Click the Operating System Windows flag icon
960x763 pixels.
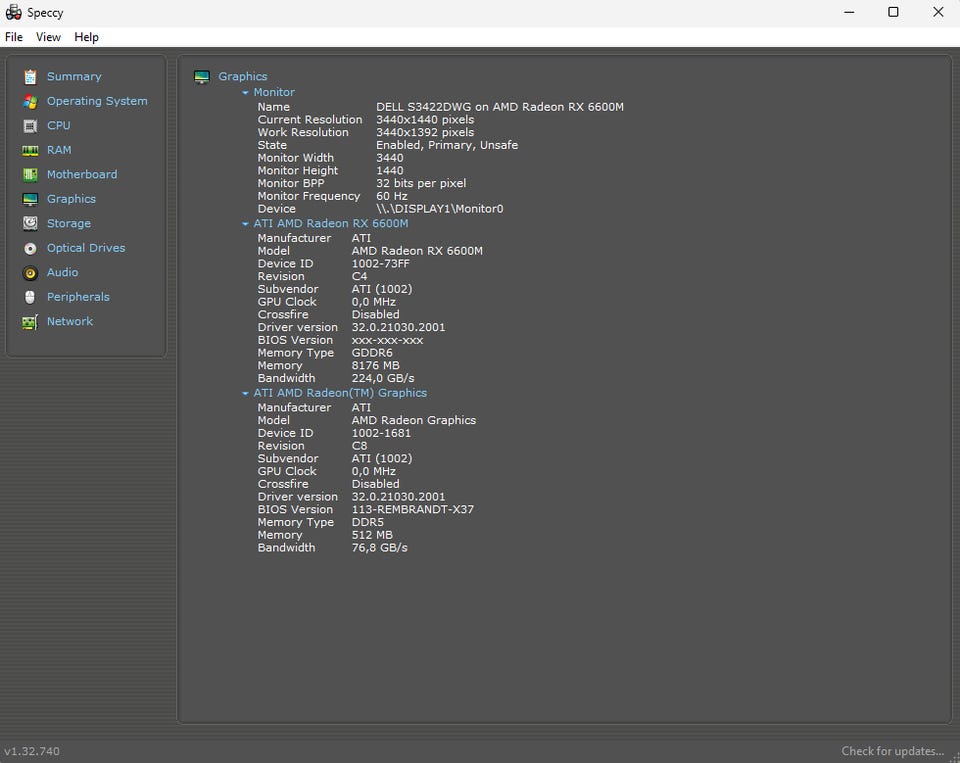[x=30, y=101]
